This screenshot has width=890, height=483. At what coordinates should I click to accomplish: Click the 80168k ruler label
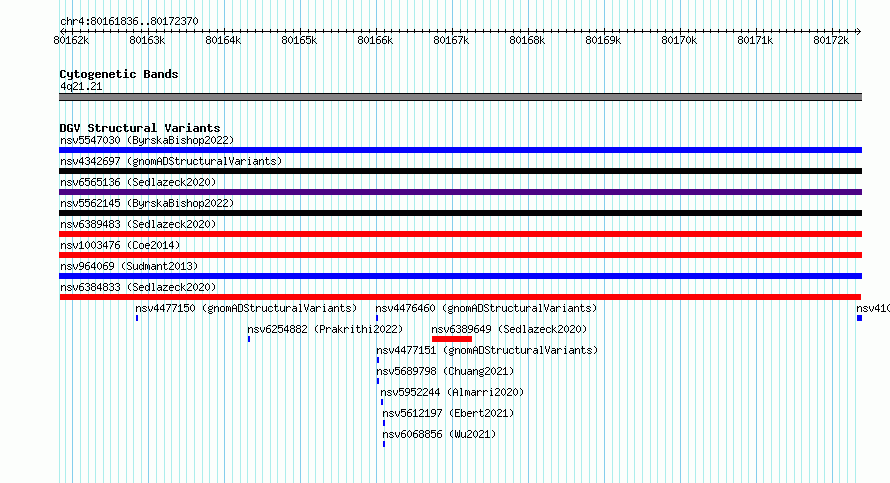click(527, 40)
